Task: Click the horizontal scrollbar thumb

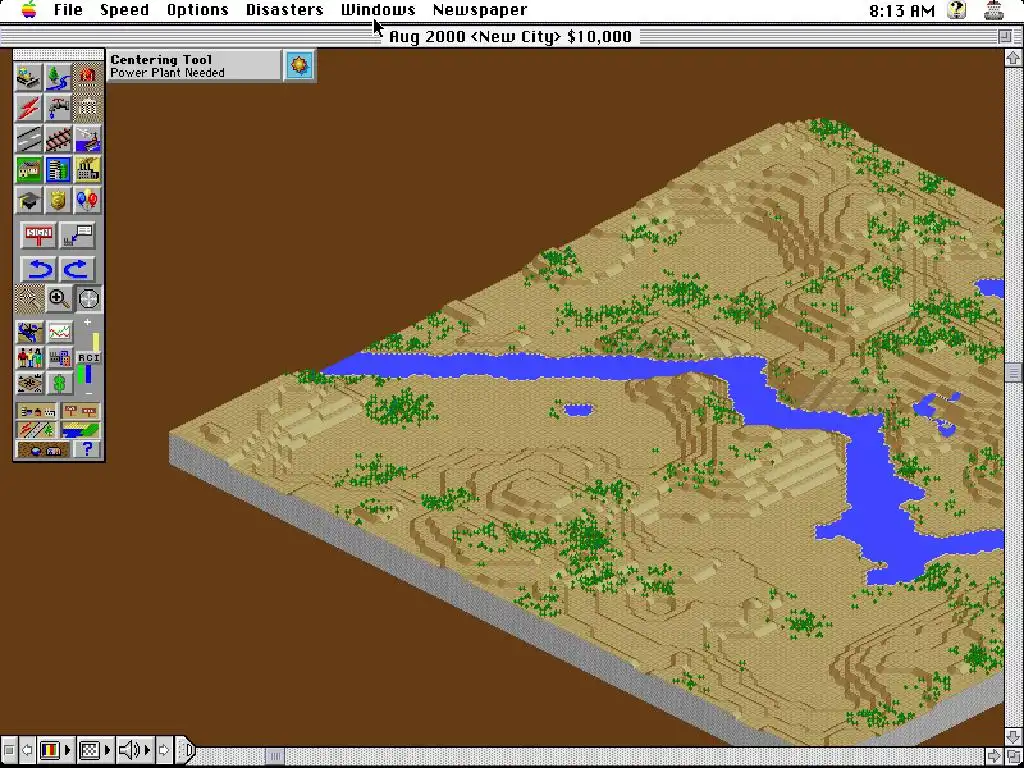Action: tap(275, 756)
